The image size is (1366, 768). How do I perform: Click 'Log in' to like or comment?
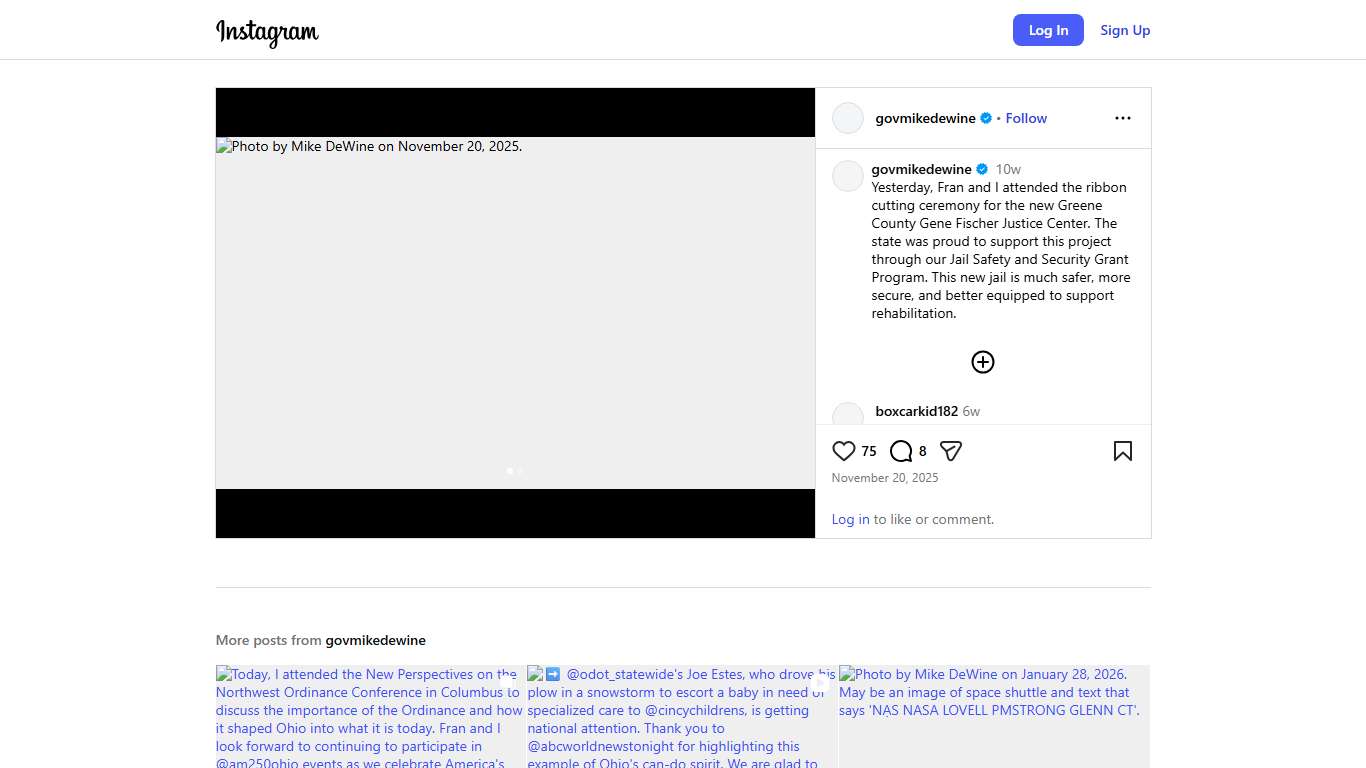click(x=850, y=519)
